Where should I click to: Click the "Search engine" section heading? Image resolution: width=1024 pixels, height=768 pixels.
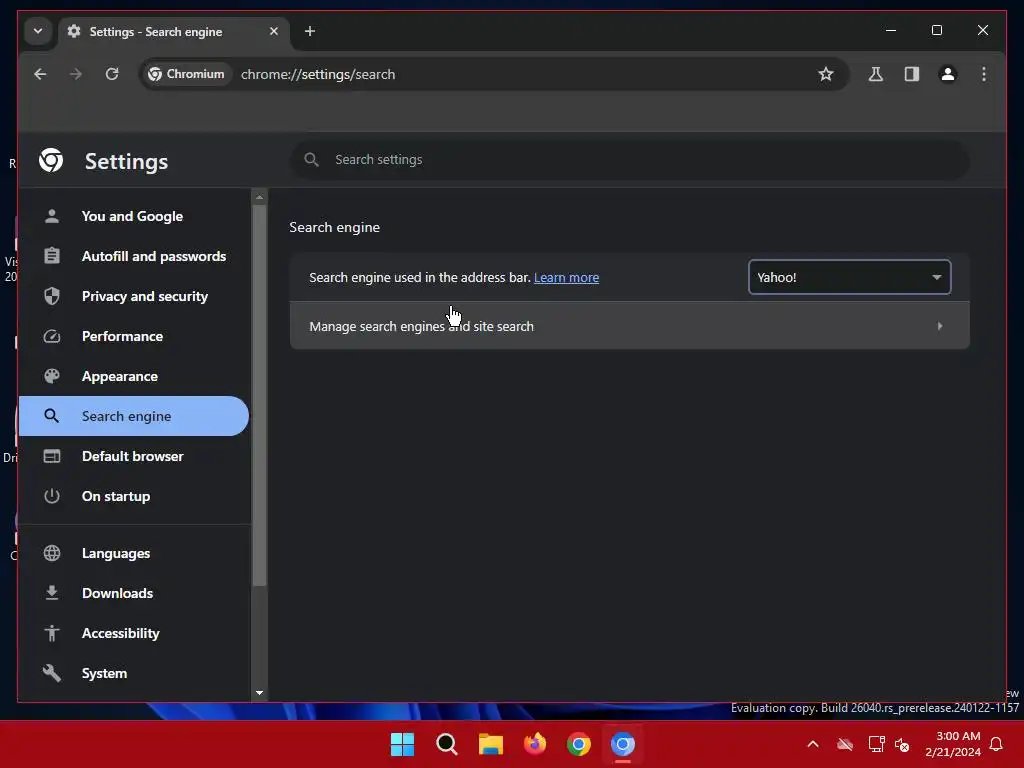[334, 227]
